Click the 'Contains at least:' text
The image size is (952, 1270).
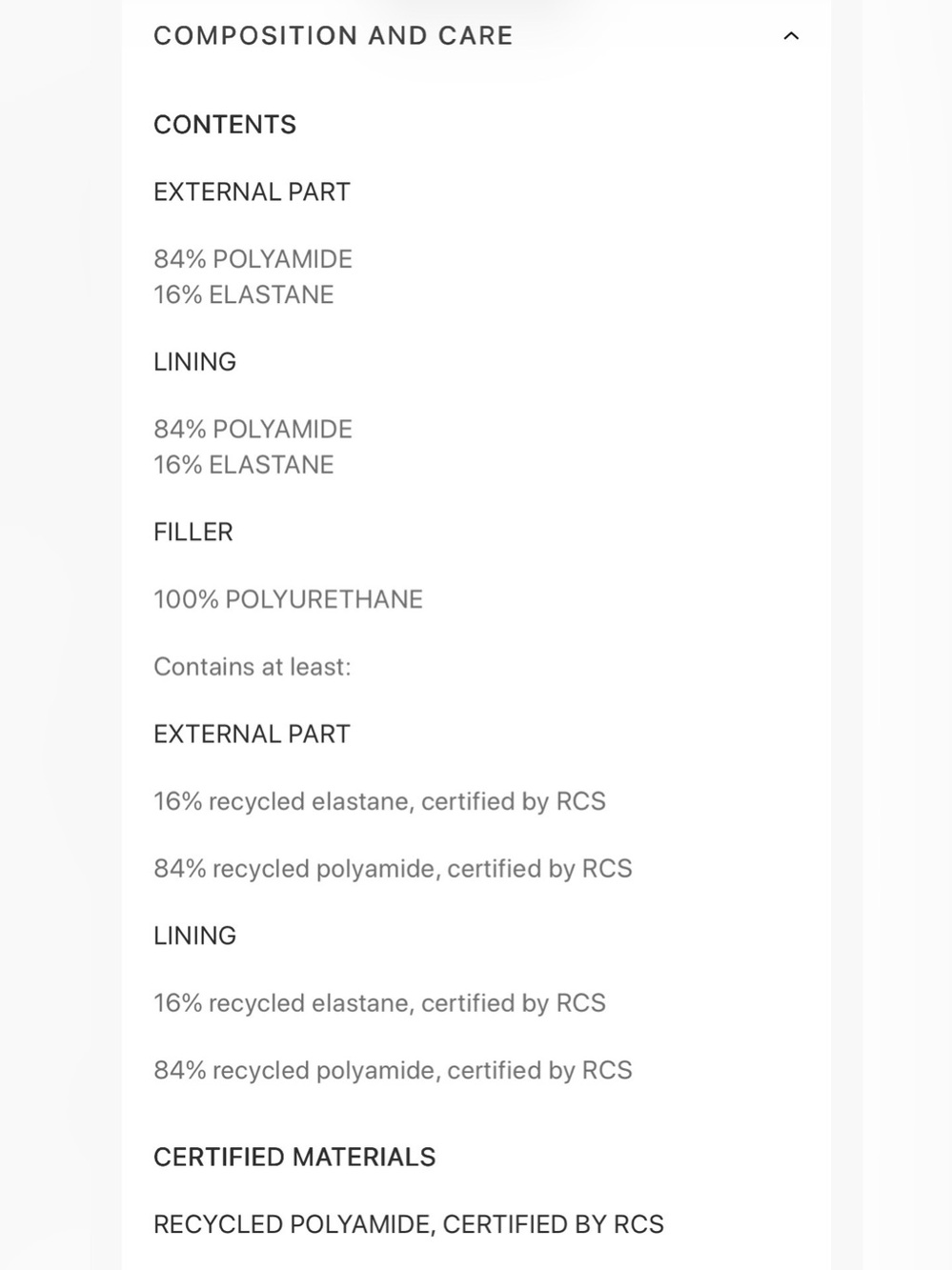[x=253, y=667]
